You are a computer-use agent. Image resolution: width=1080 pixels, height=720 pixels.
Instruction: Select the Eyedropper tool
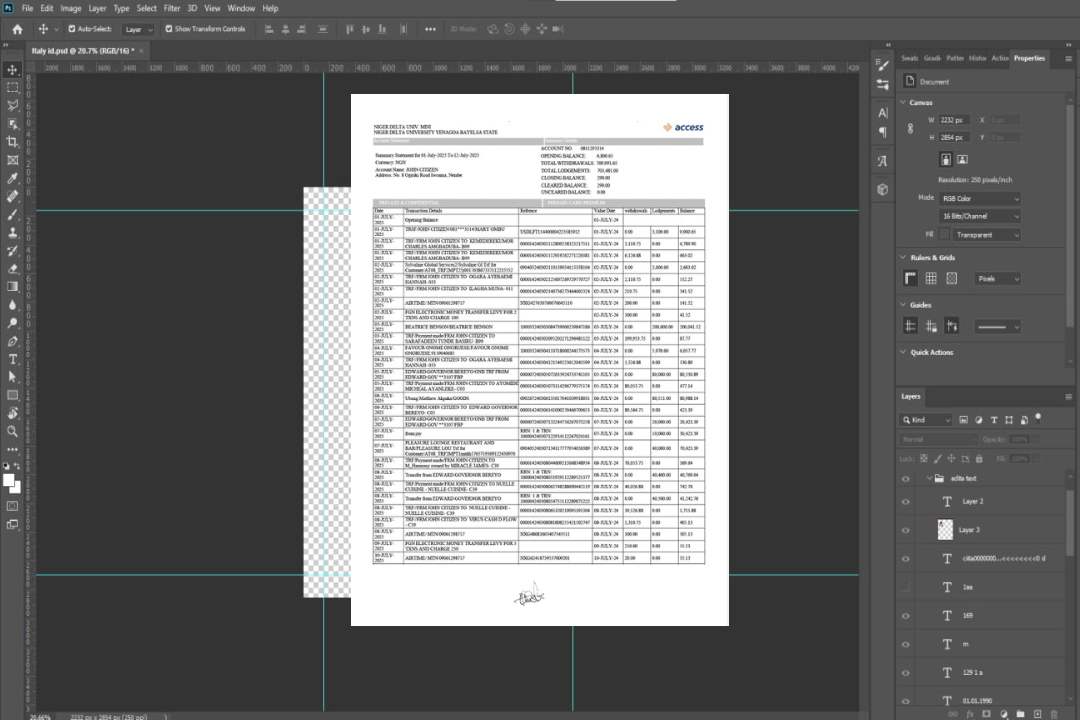(12, 178)
